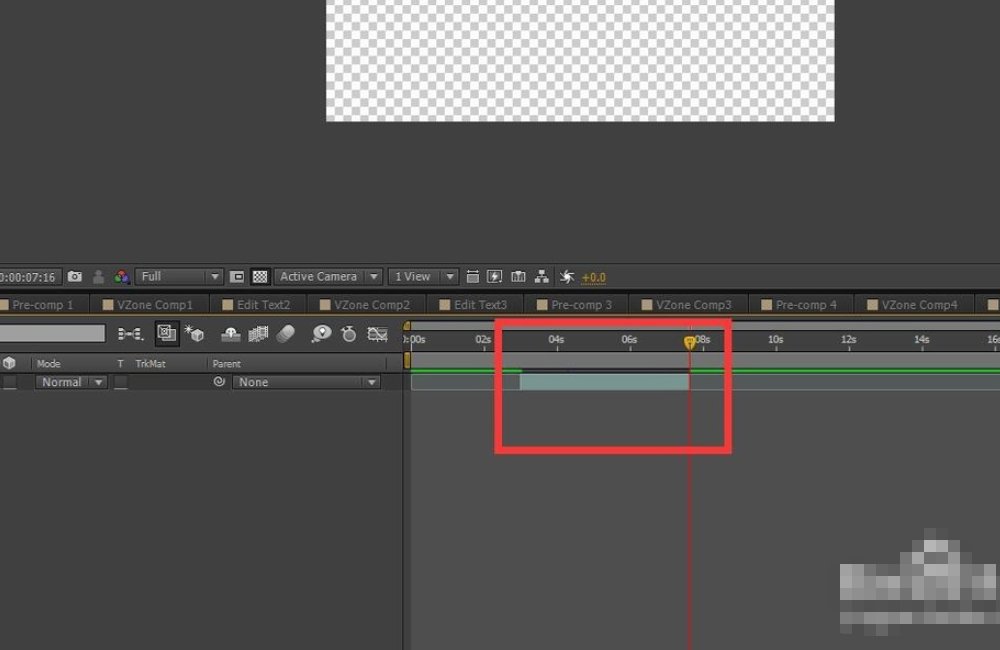Open the 1 View layout dropdown

(x=424, y=277)
